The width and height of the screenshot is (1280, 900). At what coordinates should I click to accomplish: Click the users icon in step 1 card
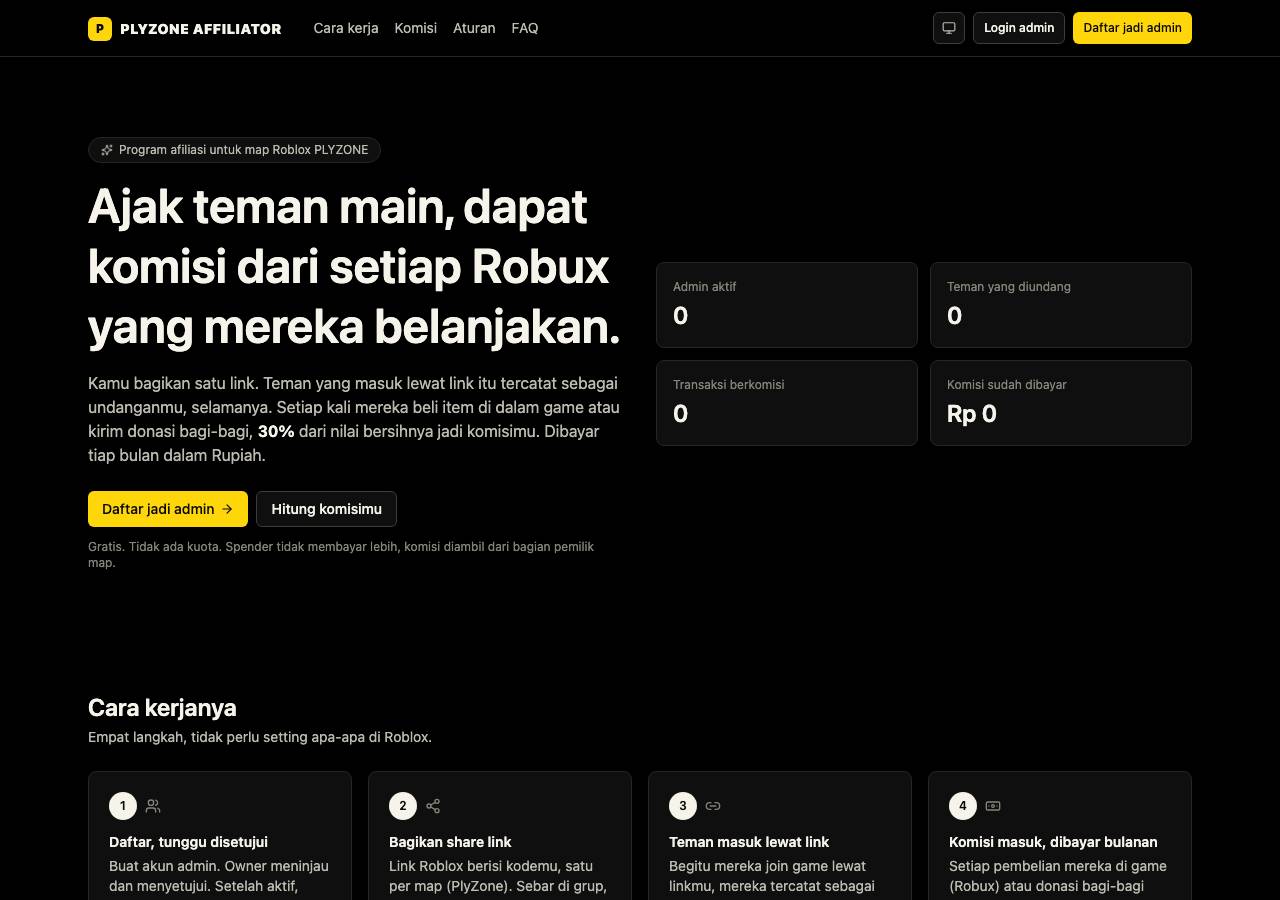(153, 806)
